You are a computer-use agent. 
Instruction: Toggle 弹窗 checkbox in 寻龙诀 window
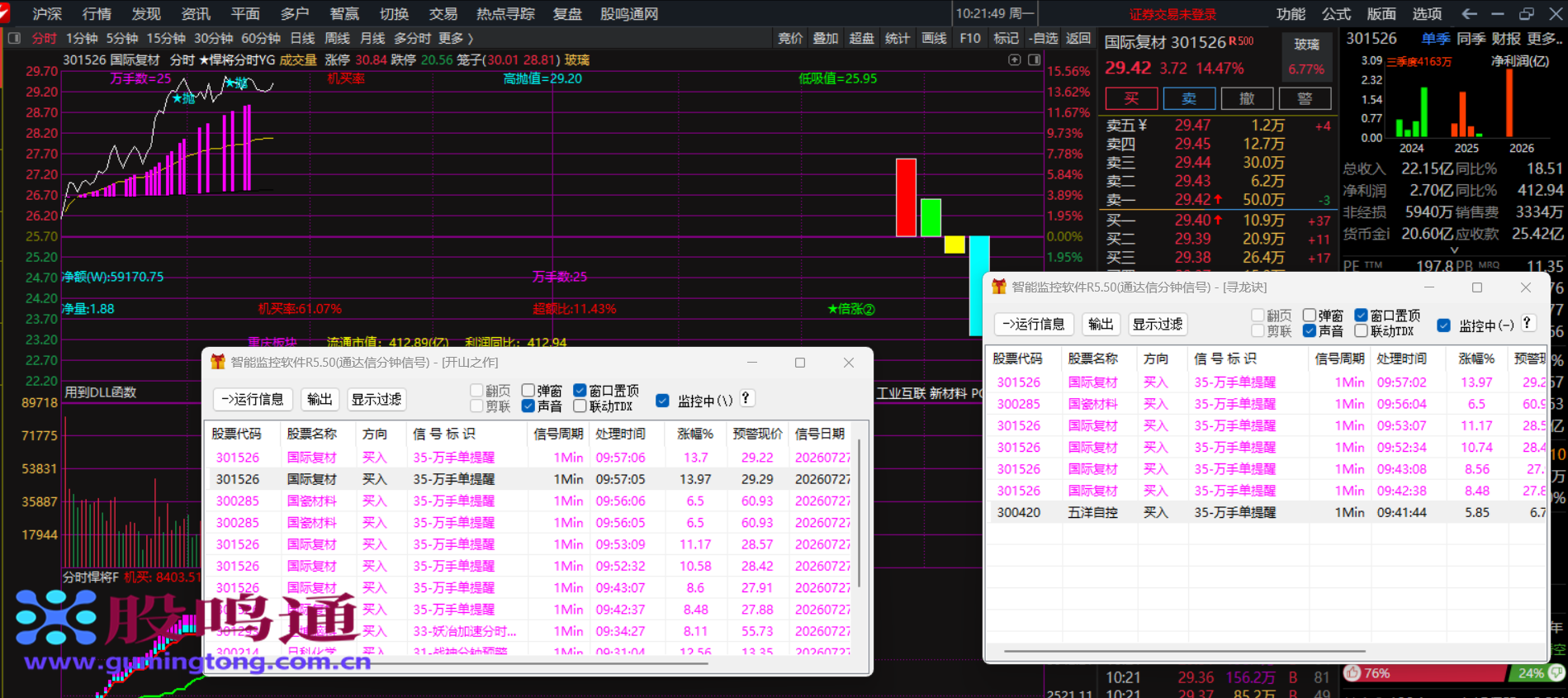pos(1310,316)
